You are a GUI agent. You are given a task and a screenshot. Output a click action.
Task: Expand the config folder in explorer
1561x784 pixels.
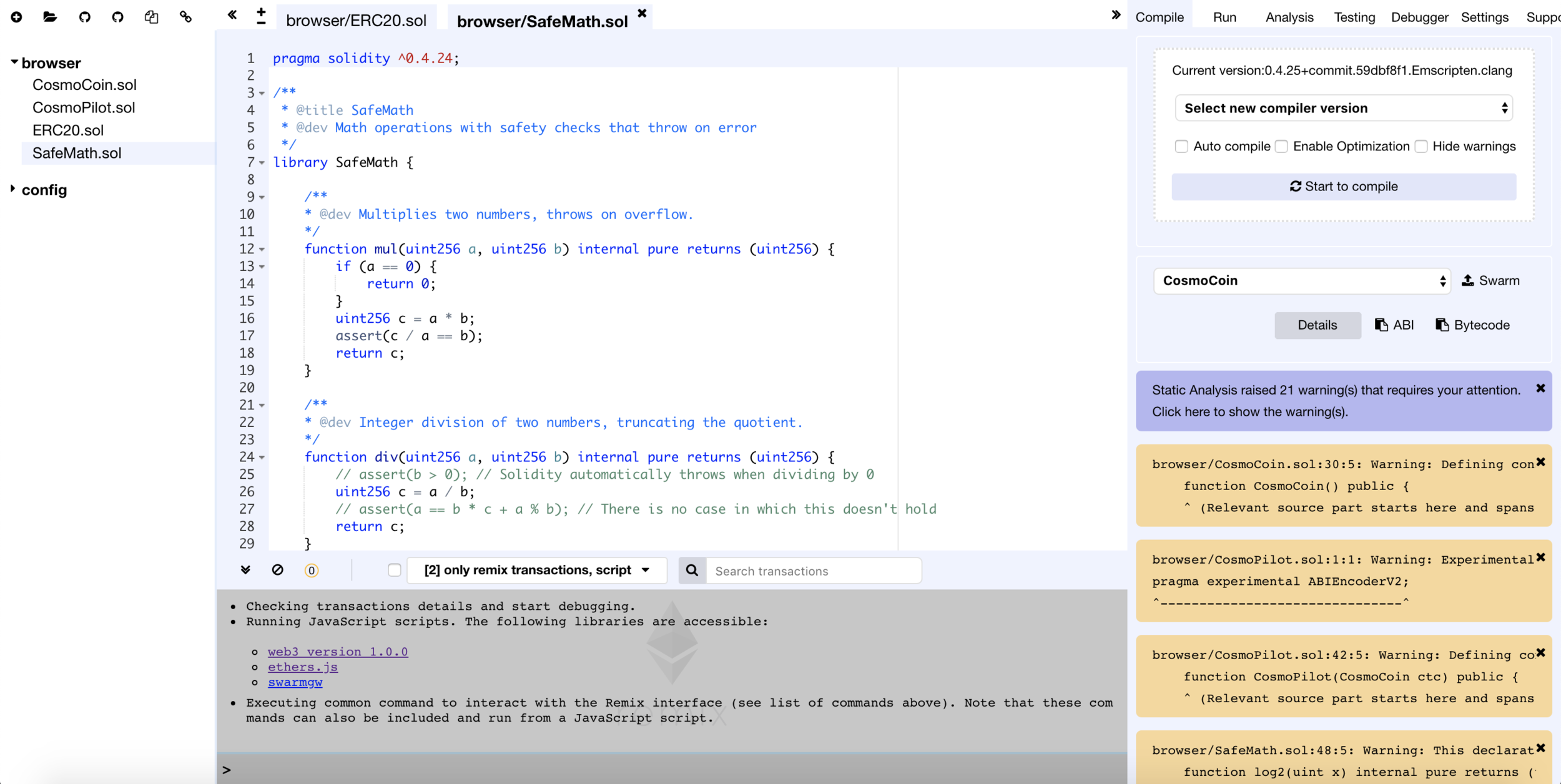[x=44, y=190]
